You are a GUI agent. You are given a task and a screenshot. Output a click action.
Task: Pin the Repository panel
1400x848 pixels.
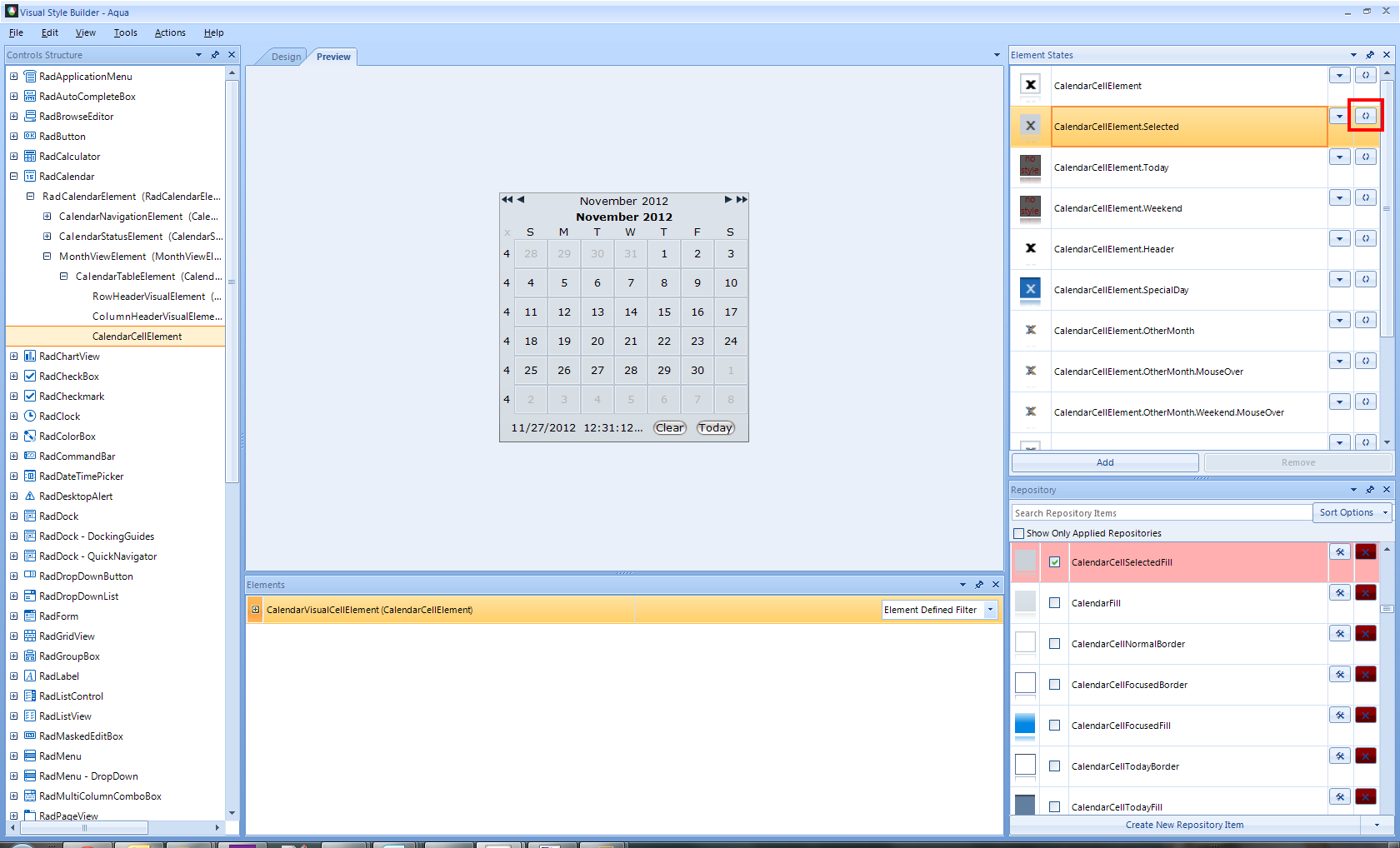click(x=1370, y=490)
